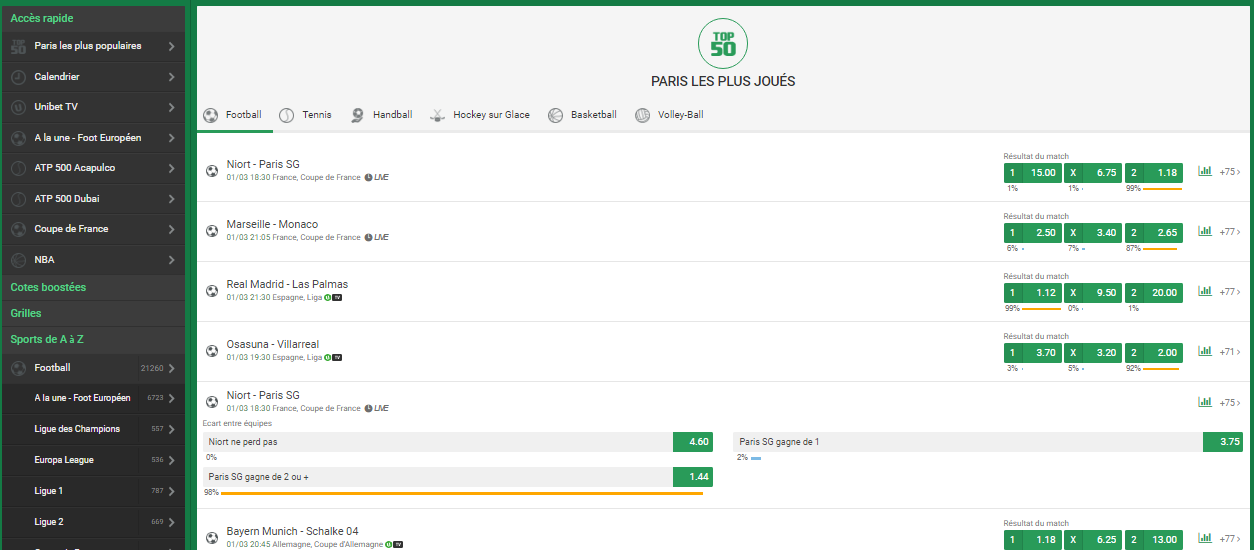Open statistics chart icon for Osasuna - Villarreal

click(1205, 351)
